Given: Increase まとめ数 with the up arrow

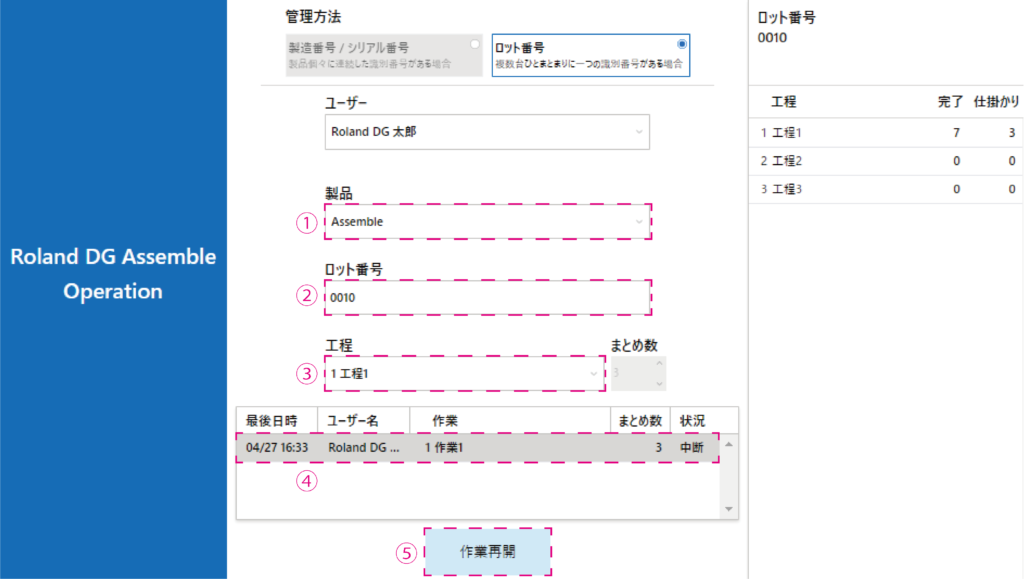Looking at the screenshot, I should (658, 366).
